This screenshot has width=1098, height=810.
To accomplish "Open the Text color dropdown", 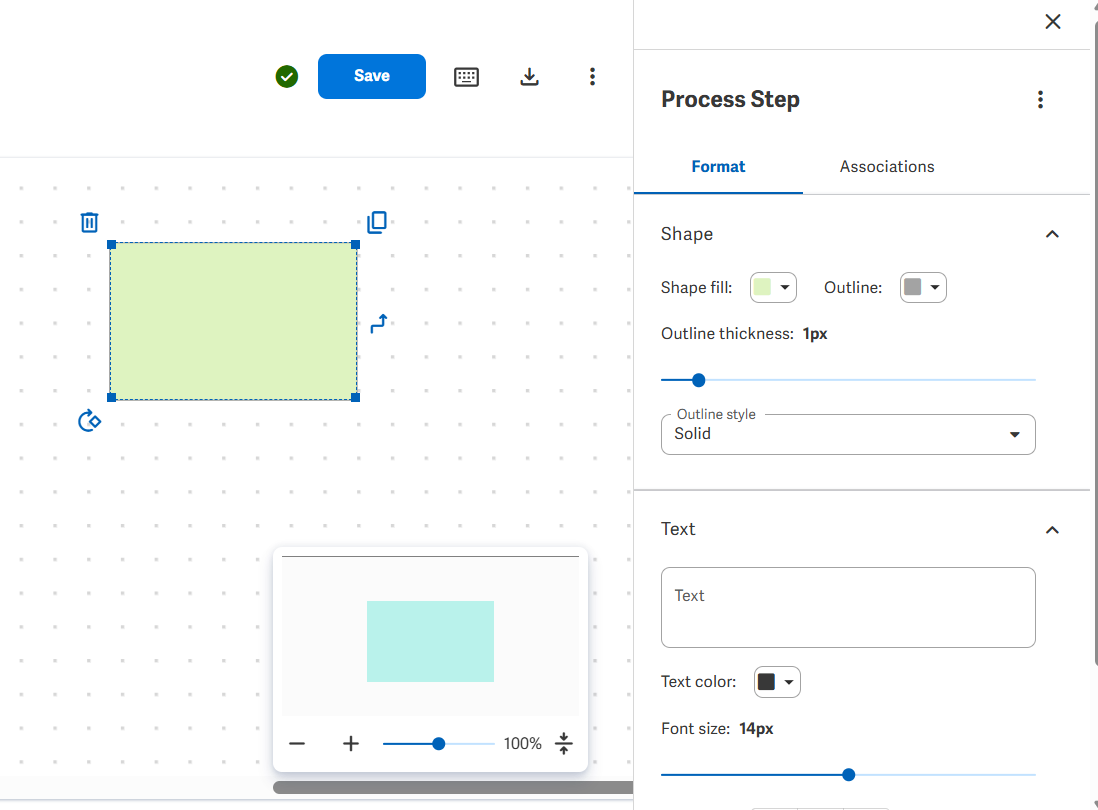I will coord(777,682).
